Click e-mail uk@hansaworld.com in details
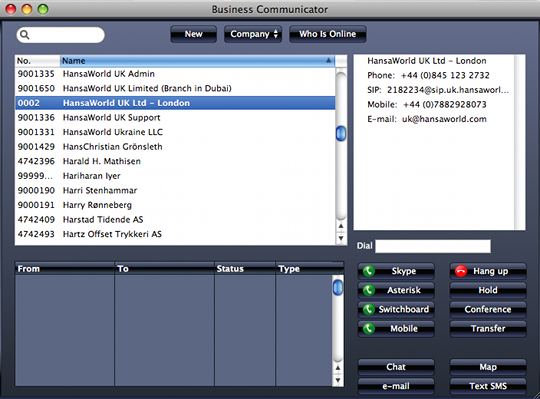Image resolution: width=540 pixels, height=399 pixels. [x=444, y=119]
